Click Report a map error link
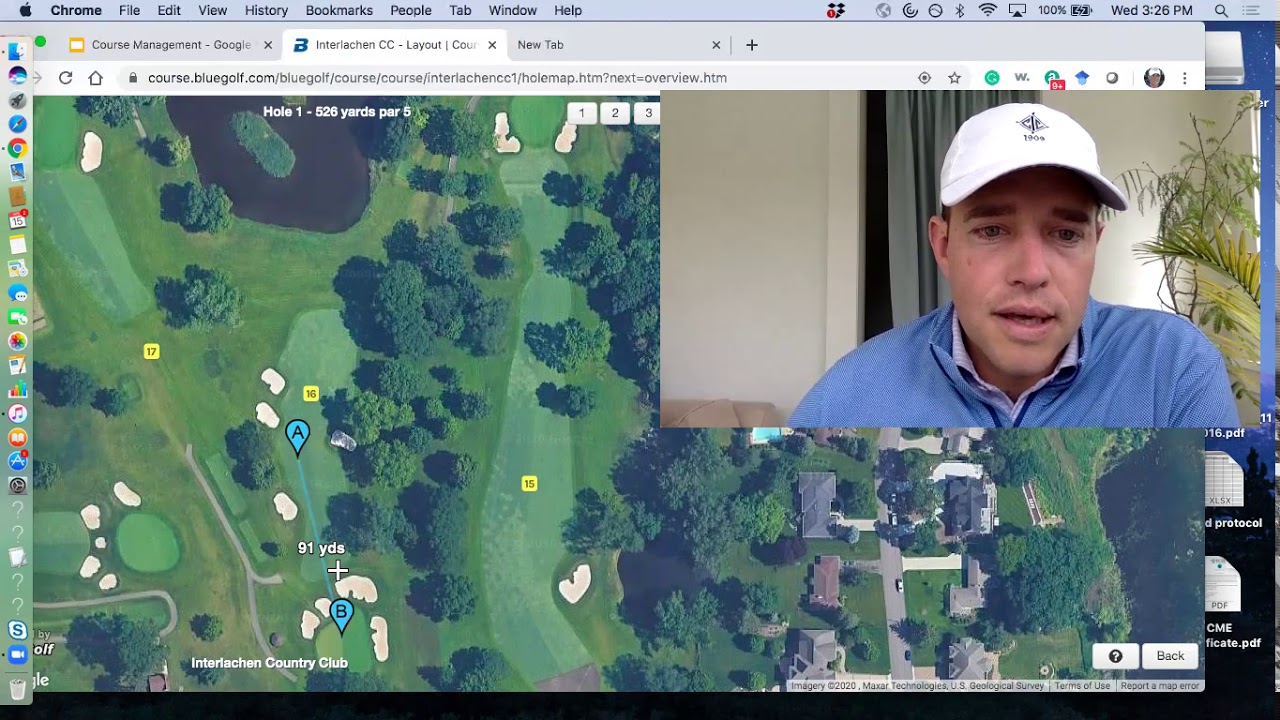The height and width of the screenshot is (720, 1280). 1159,686
